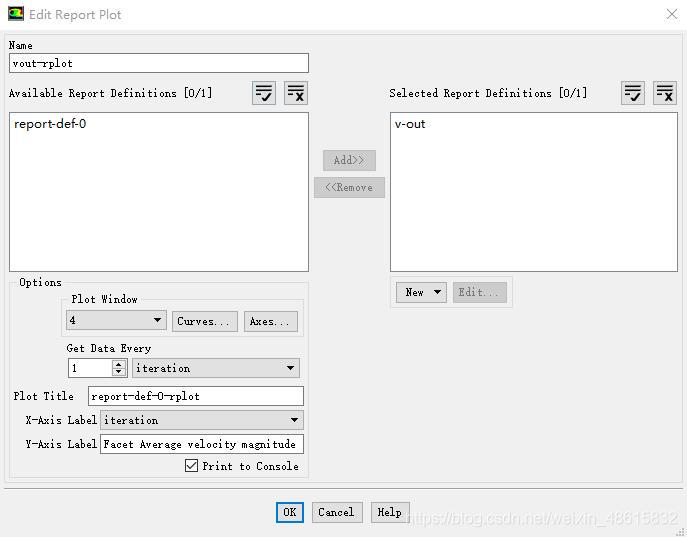The height and width of the screenshot is (537, 687).
Task: Confirm with the OK button
Action: point(290,512)
